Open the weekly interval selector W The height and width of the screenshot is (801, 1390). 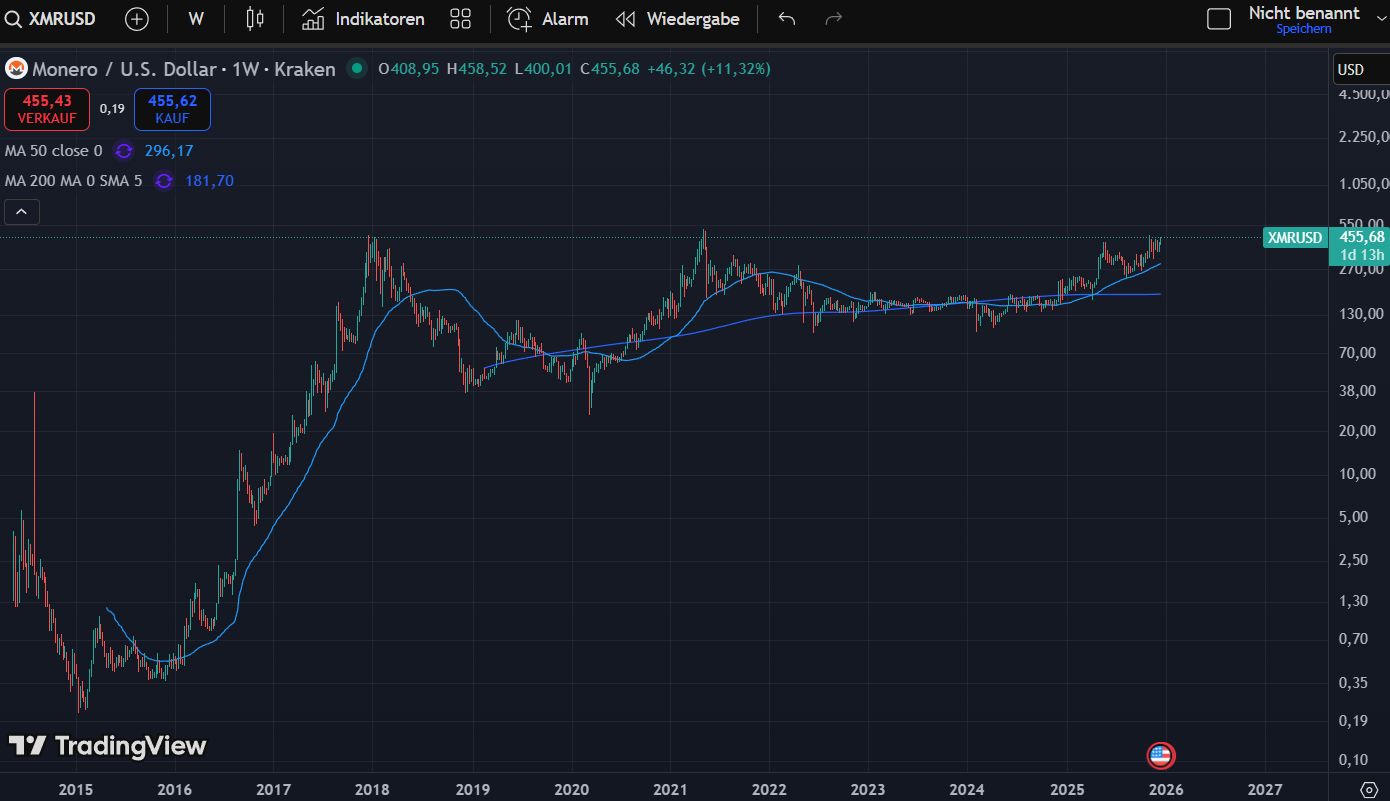[196, 19]
